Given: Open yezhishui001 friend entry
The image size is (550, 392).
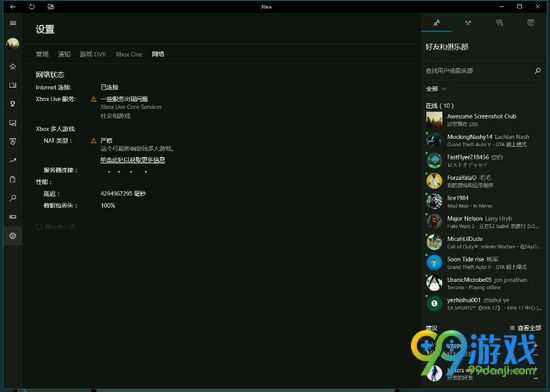Looking at the screenshot, I should [x=483, y=303].
